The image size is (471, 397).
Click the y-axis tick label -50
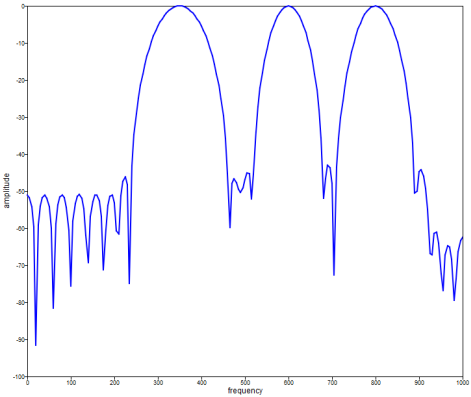tap(21, 192)
